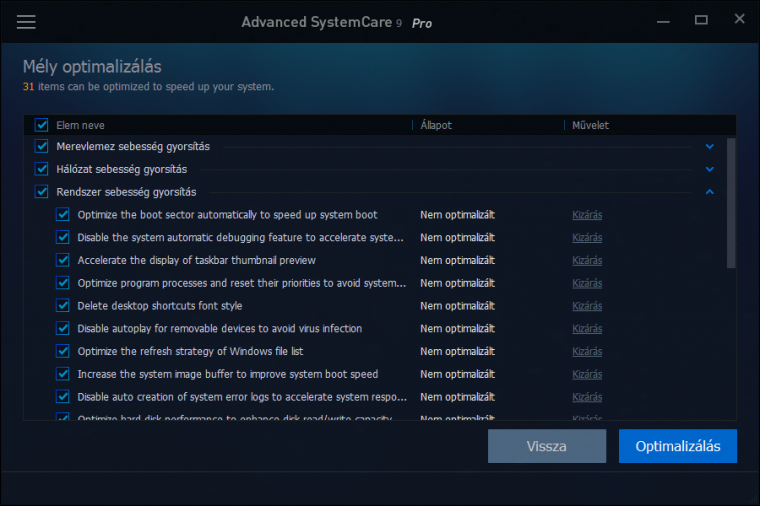Viewport: 760px width, 506px height.
Task: Click Kizárás for Delete desktop shortcuts font style
Action: click(587, 306)
